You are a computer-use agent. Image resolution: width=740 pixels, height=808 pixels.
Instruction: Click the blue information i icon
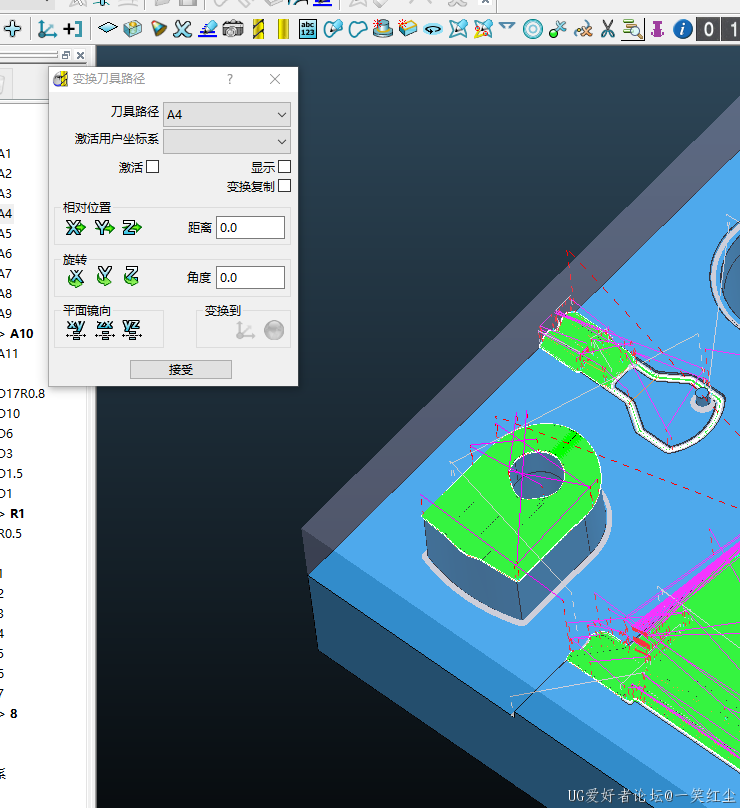pos(682,29)
